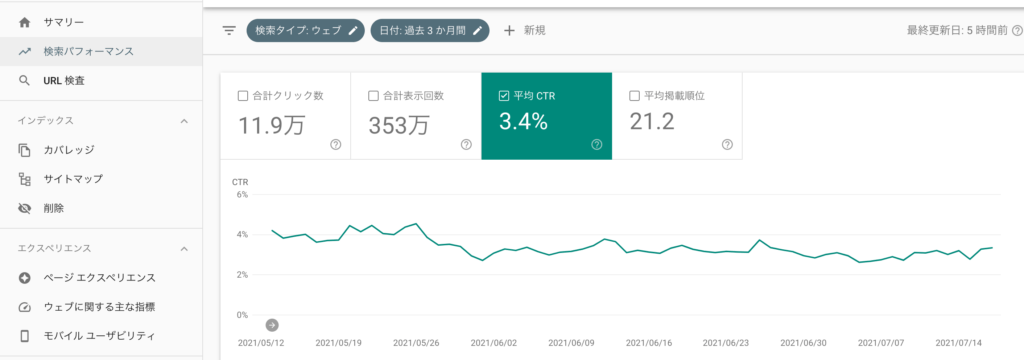Open モバイル ユーザビリティ menu item

click(x=101, y=336)
